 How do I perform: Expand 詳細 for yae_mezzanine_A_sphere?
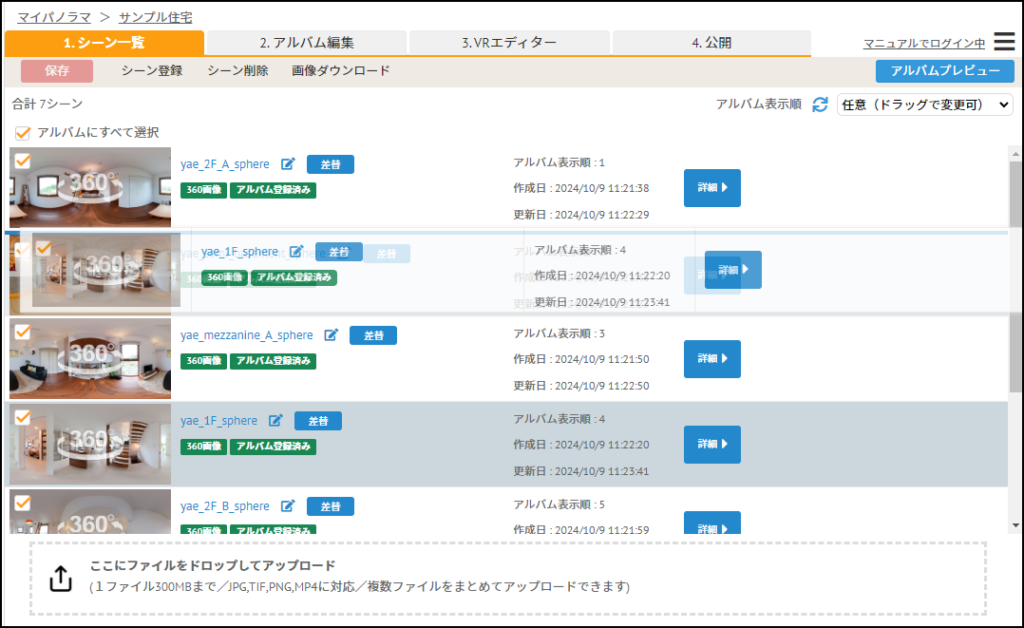click(712, 359)
